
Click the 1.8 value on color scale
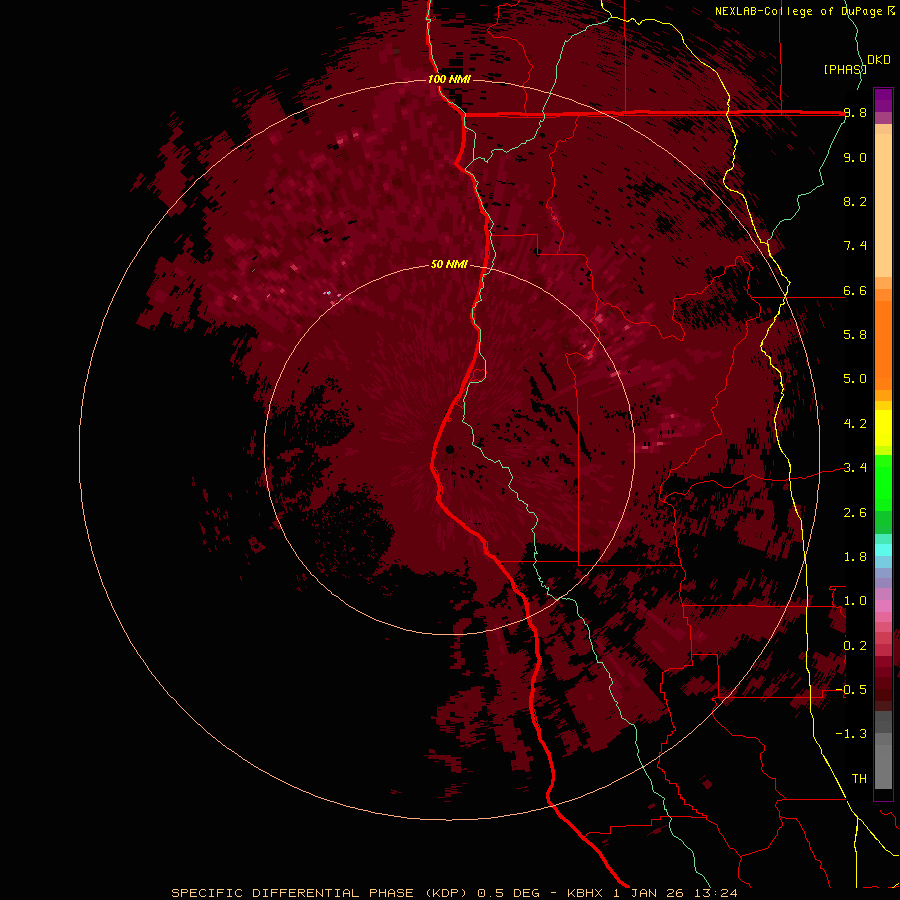point(855,557)
